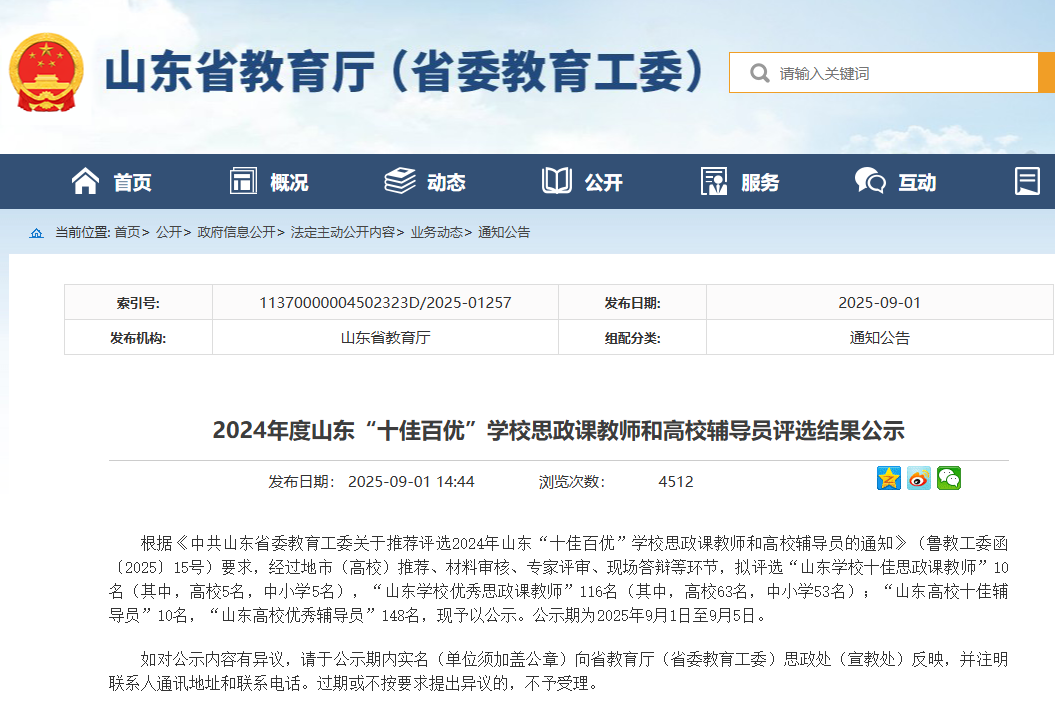Screen dimensions: 1055x718
Task: Share article to Sina Weibo
Action: [919, 479]
